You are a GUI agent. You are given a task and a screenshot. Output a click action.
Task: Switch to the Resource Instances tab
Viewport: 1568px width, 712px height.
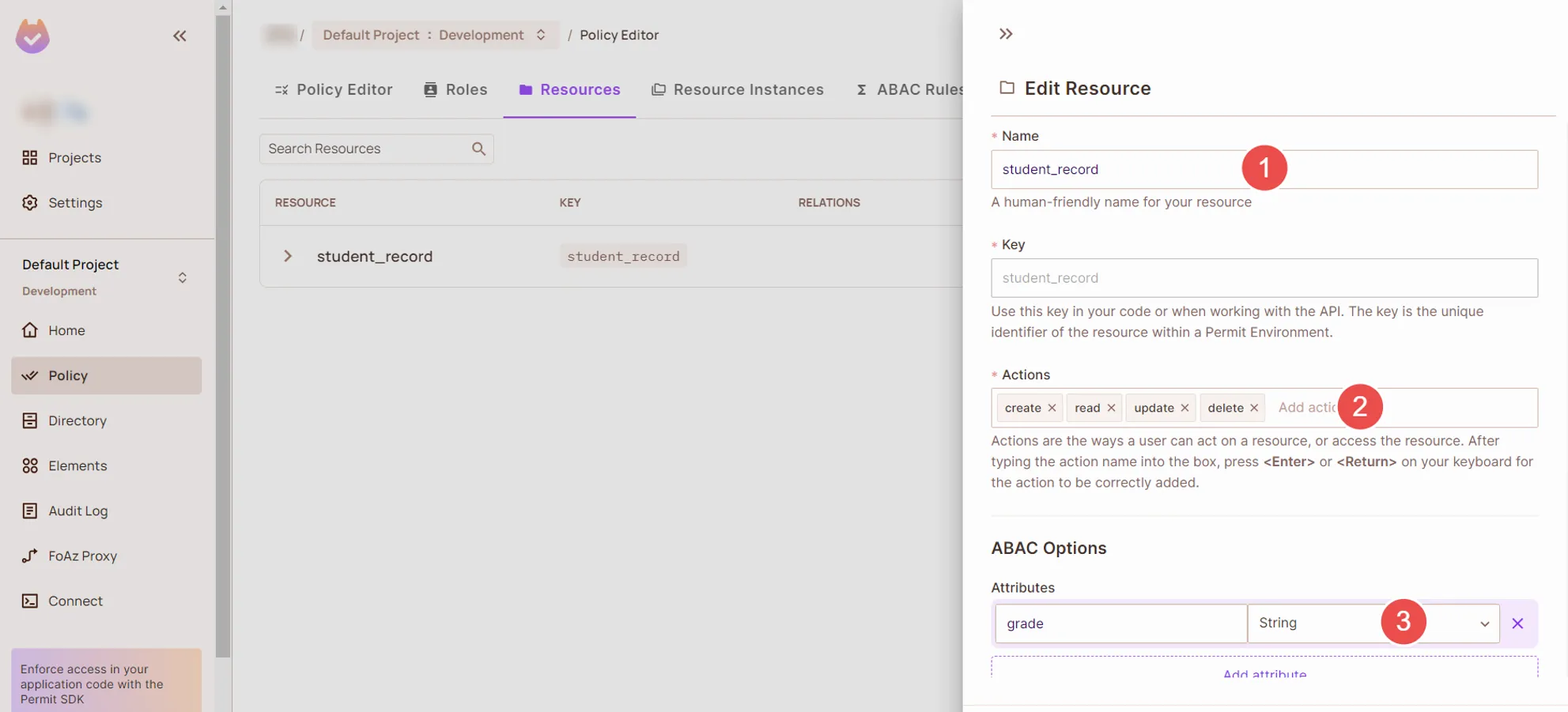pos(737,90)
